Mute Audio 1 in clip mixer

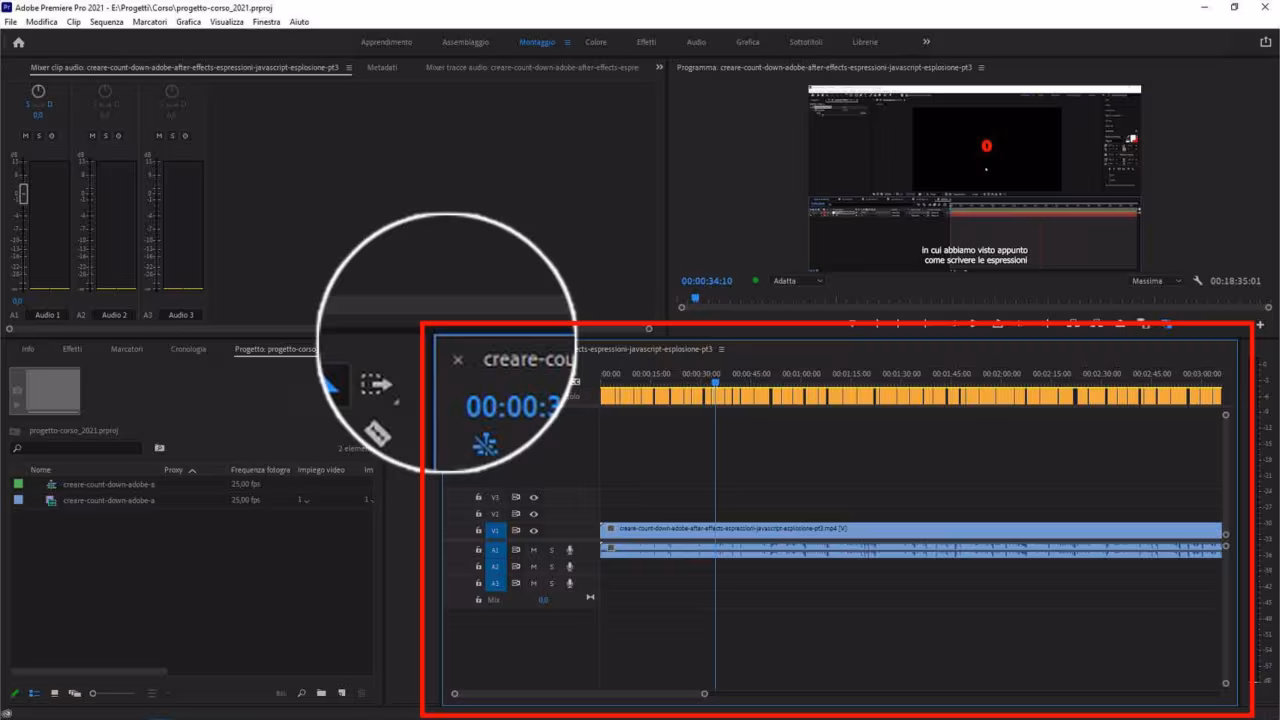[27, 136]
